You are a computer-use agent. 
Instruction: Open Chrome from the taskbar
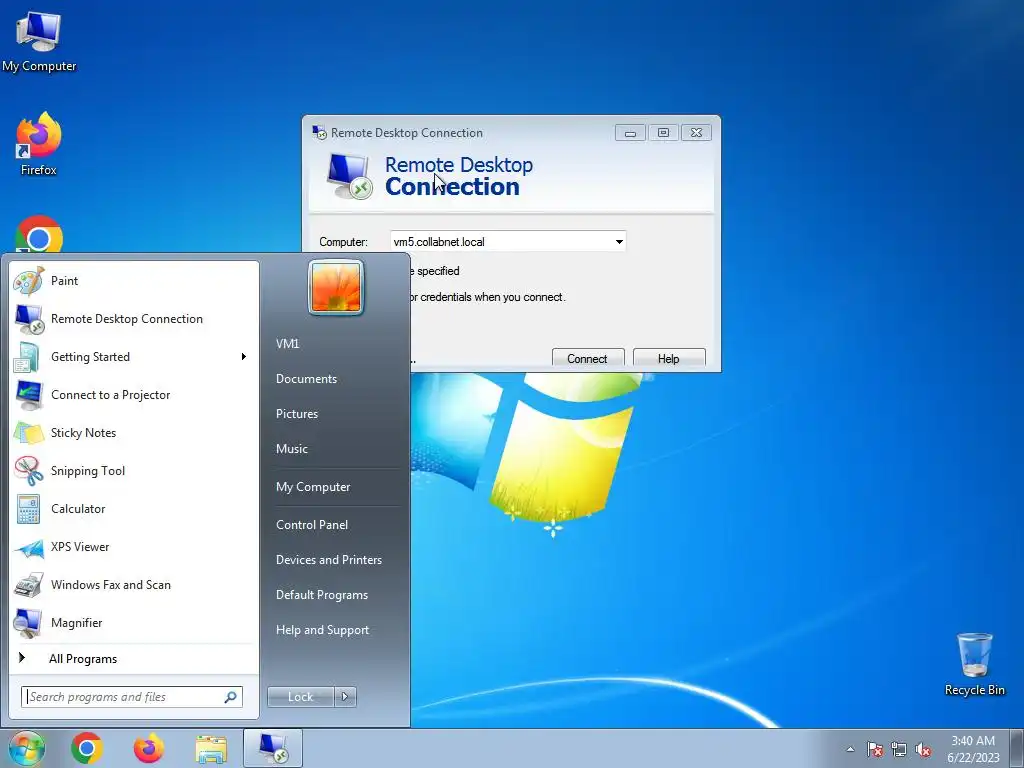[x=87, y=748]
